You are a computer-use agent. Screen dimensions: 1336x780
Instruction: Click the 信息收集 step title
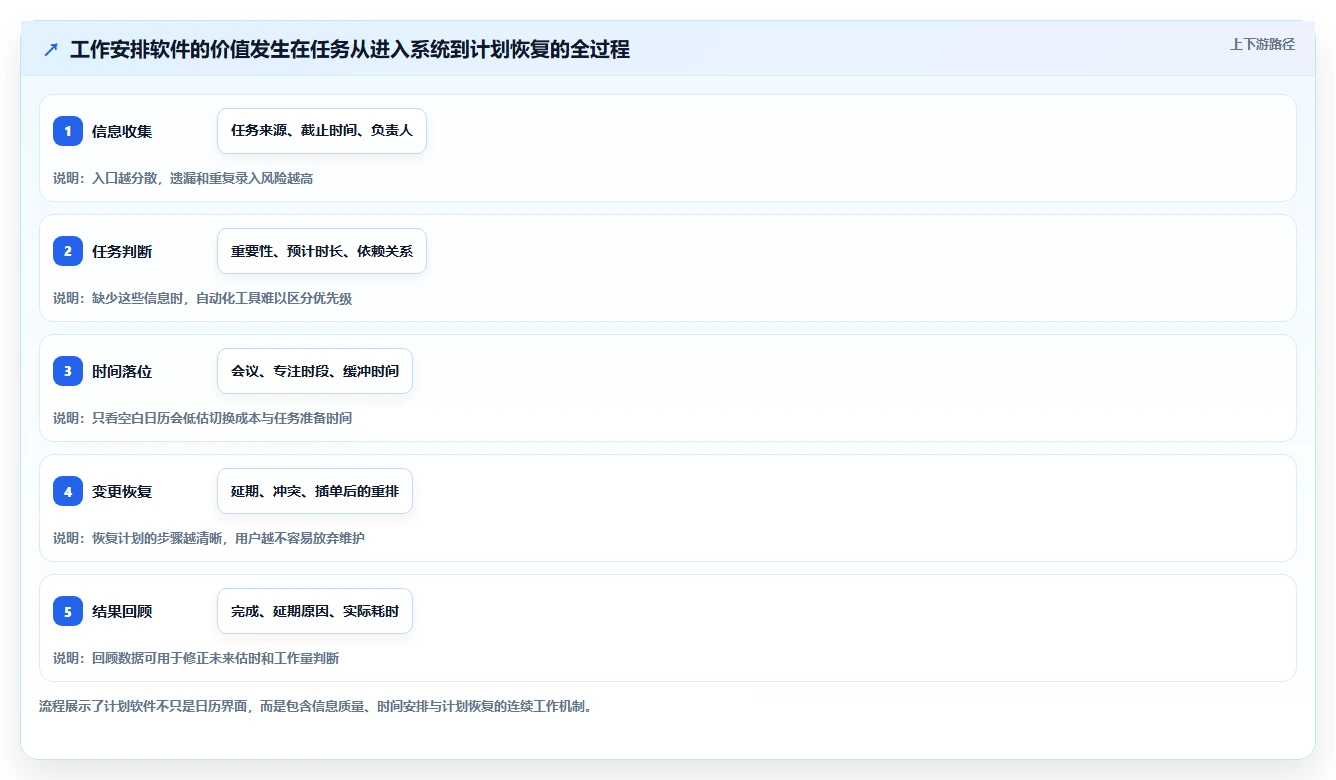coord(122,131)
